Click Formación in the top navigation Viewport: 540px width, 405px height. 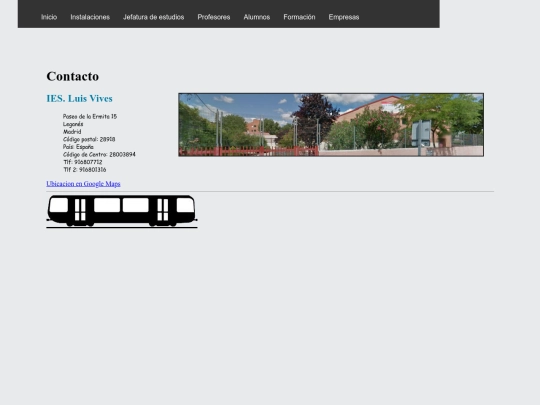299,17
